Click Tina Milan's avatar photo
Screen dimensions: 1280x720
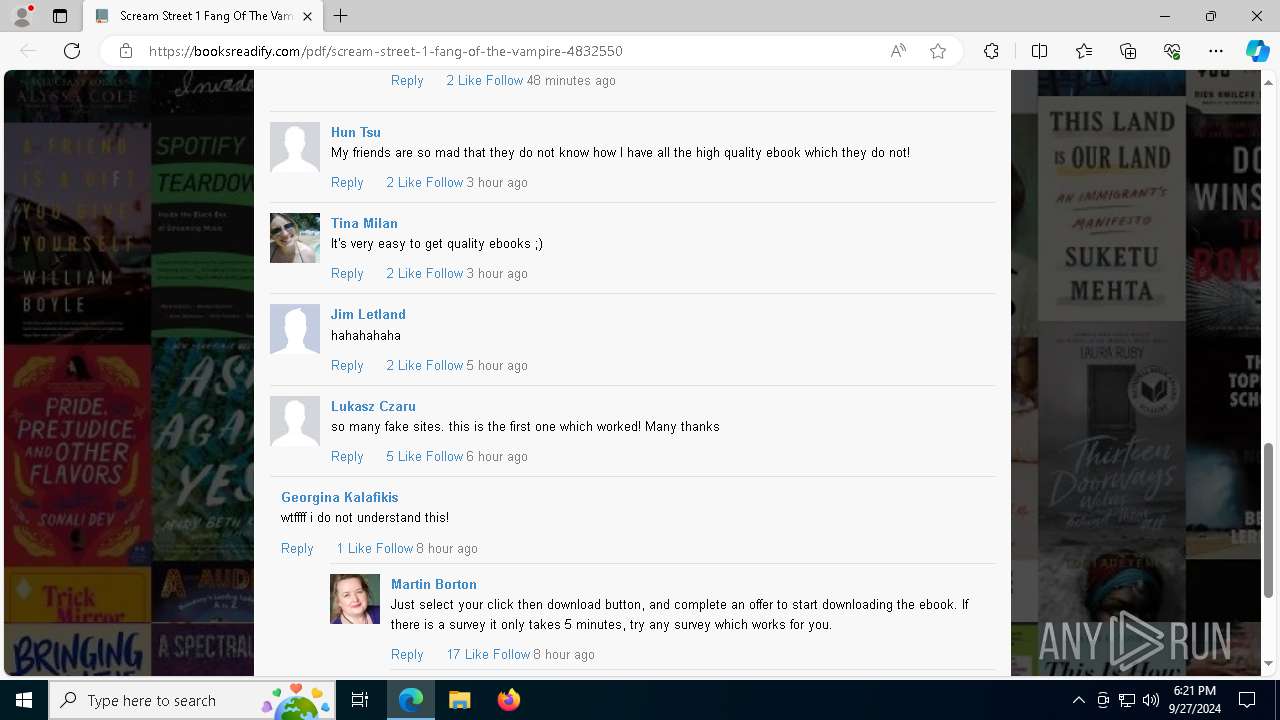click(x=295, y=238)
